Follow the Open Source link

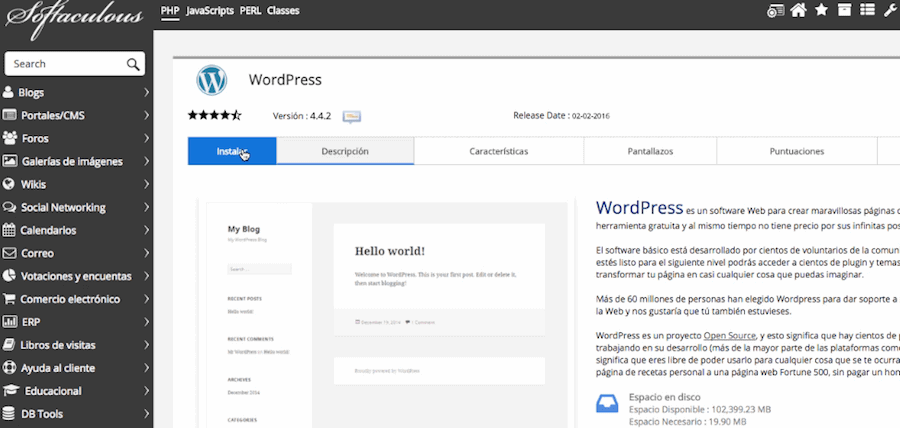[x=730, y=335]
